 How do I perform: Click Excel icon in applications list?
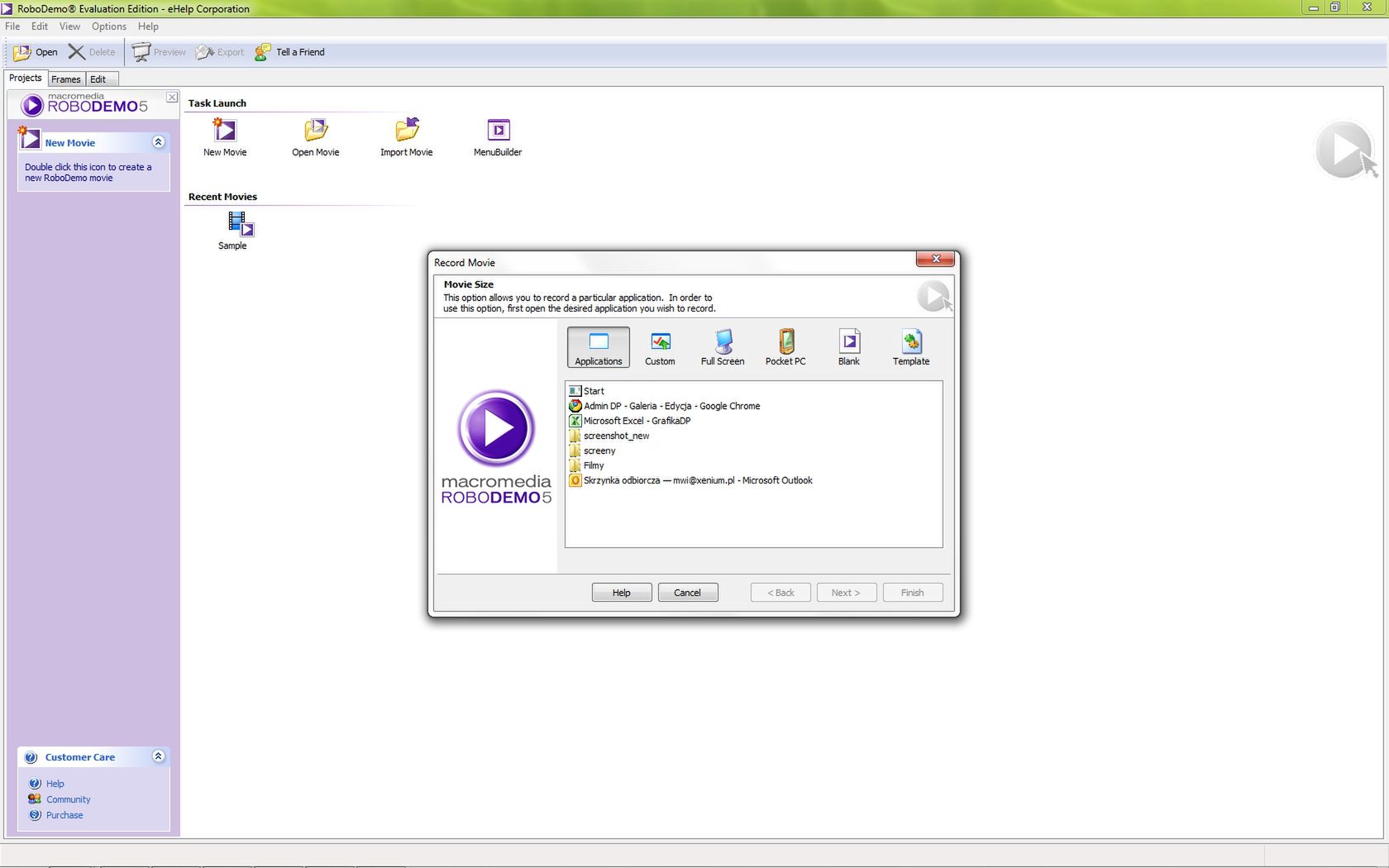pyautogui.click(x=575, y=421)
